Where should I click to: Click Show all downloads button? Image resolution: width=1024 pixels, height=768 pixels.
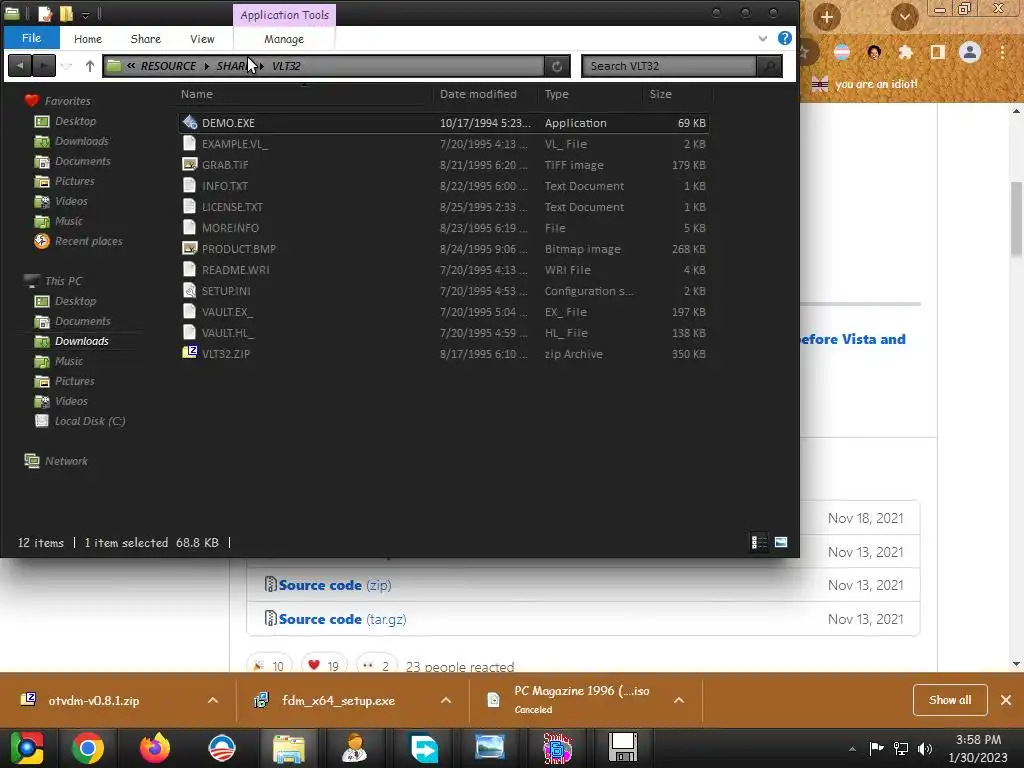tap(950, 699)
